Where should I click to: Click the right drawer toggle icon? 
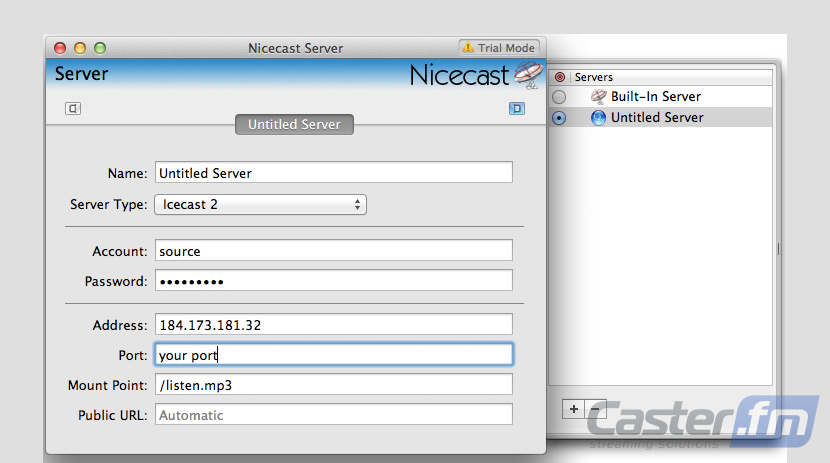pos(517,108)
